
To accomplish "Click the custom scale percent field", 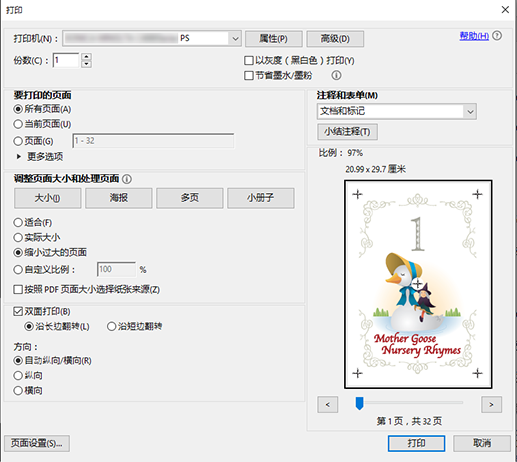I will pos(116,269).
